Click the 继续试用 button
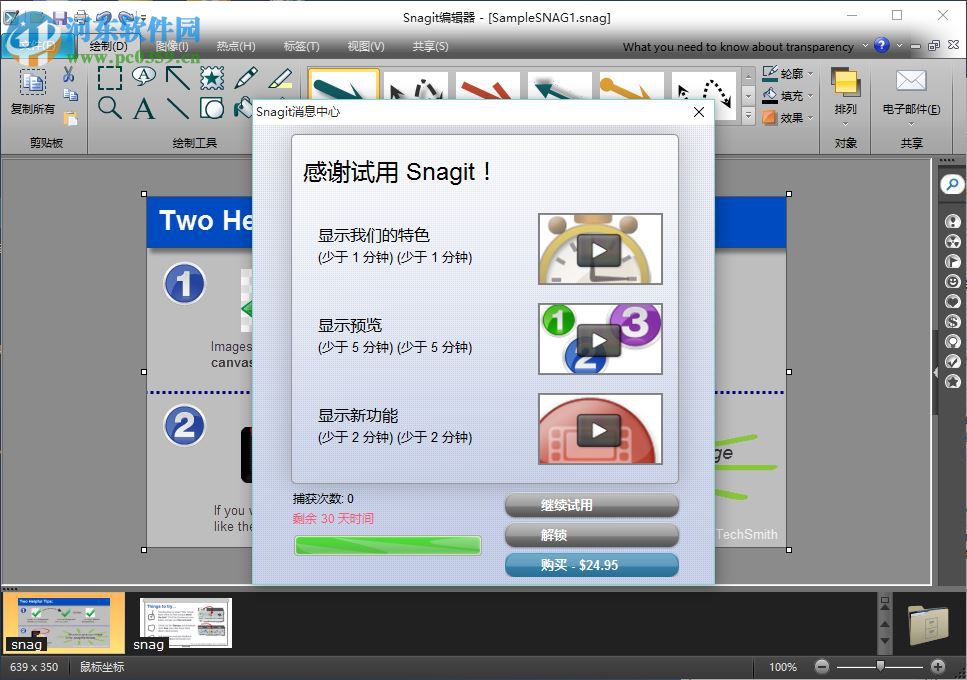Image resolution: width=967 pixels, height=680 pixels. click(591, 506)
